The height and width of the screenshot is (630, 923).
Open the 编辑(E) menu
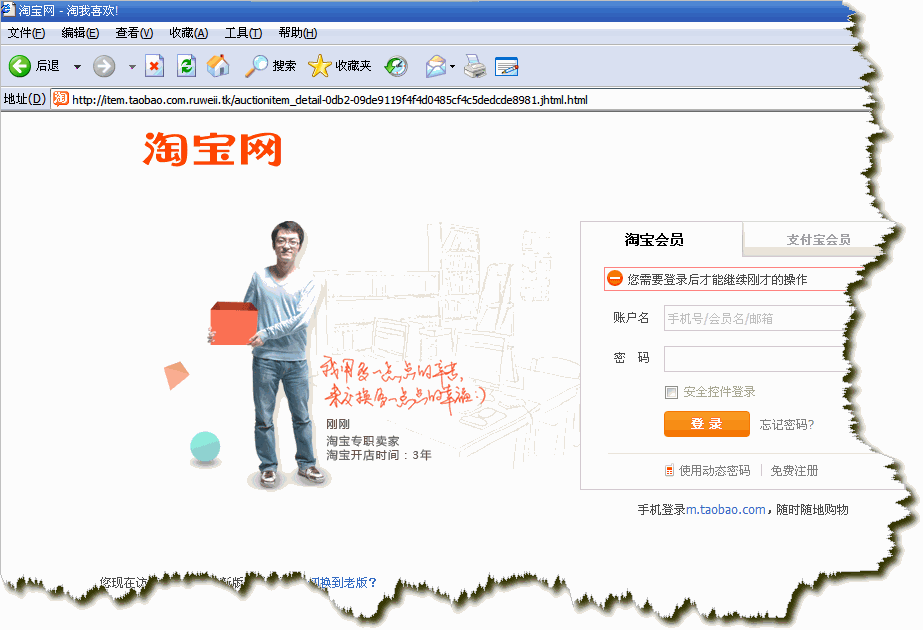81,33
